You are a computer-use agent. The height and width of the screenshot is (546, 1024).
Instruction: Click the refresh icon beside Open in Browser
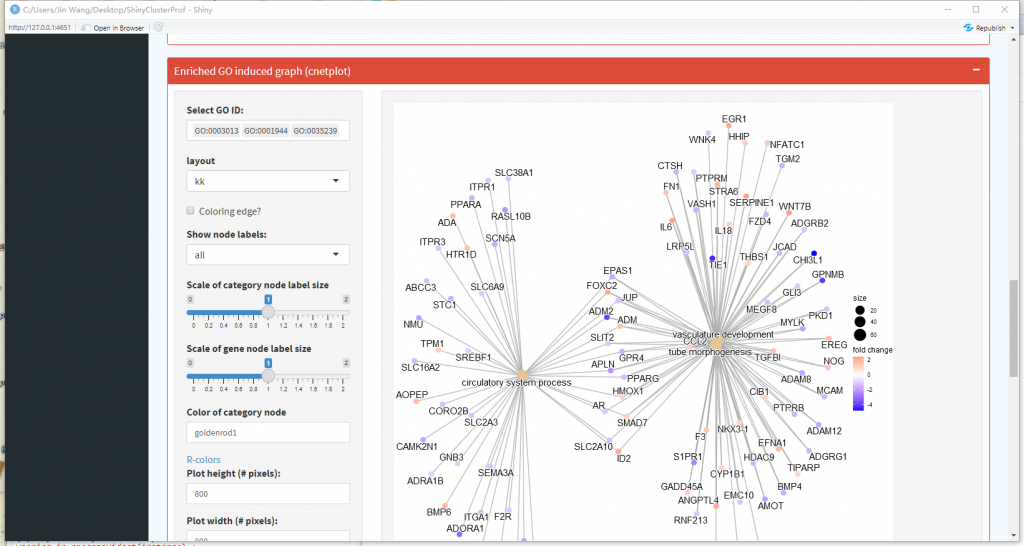point(158,27)
